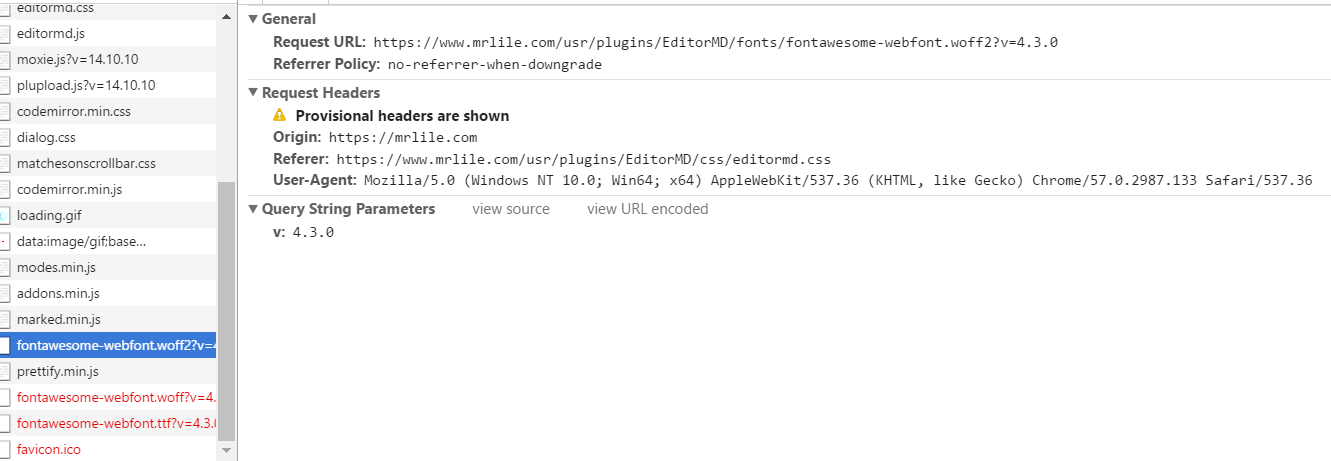Click the file icon next to favicon.ico
The height and width of the screenshot is (461, 1331).
point(4,450)
